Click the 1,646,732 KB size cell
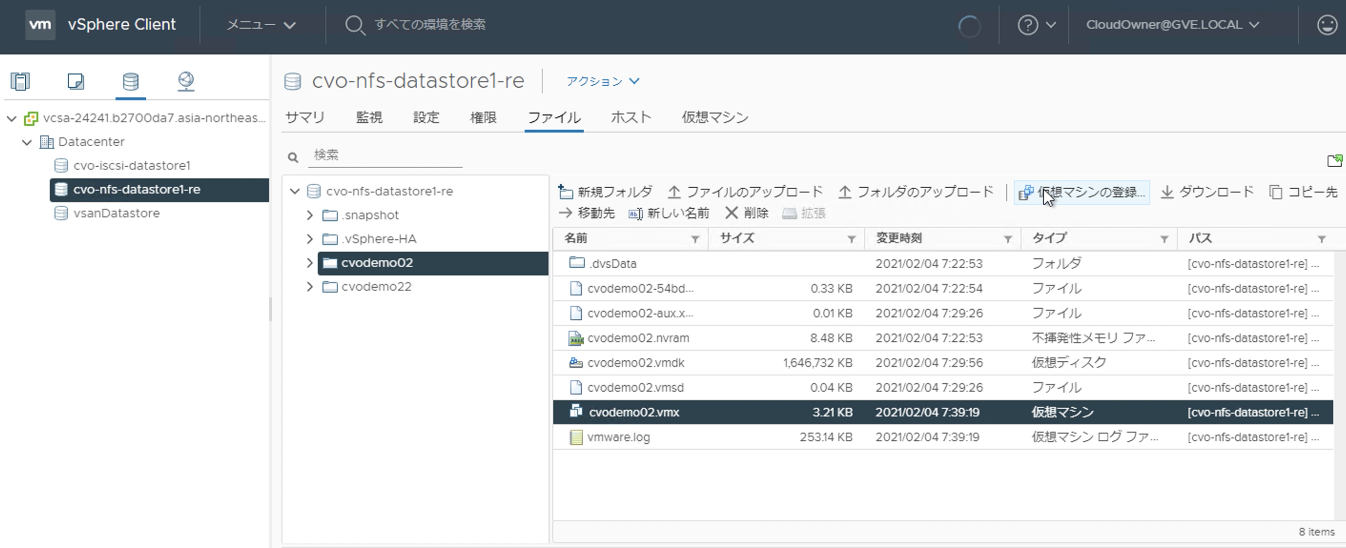 pos(817,363)
